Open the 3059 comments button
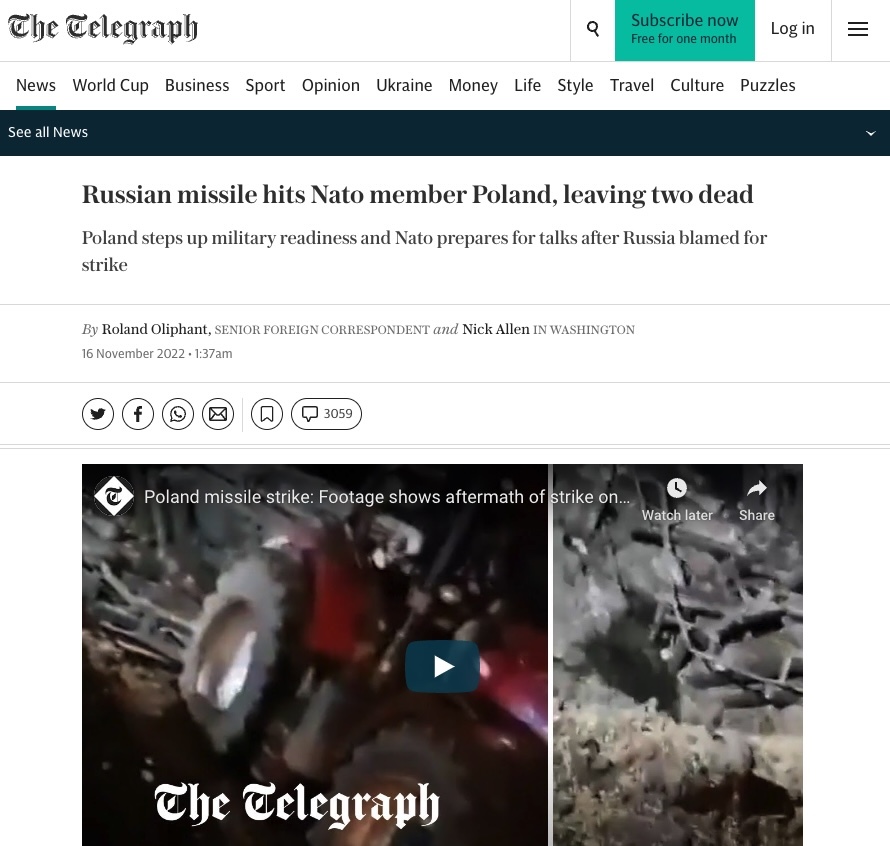 pos(326,414)
